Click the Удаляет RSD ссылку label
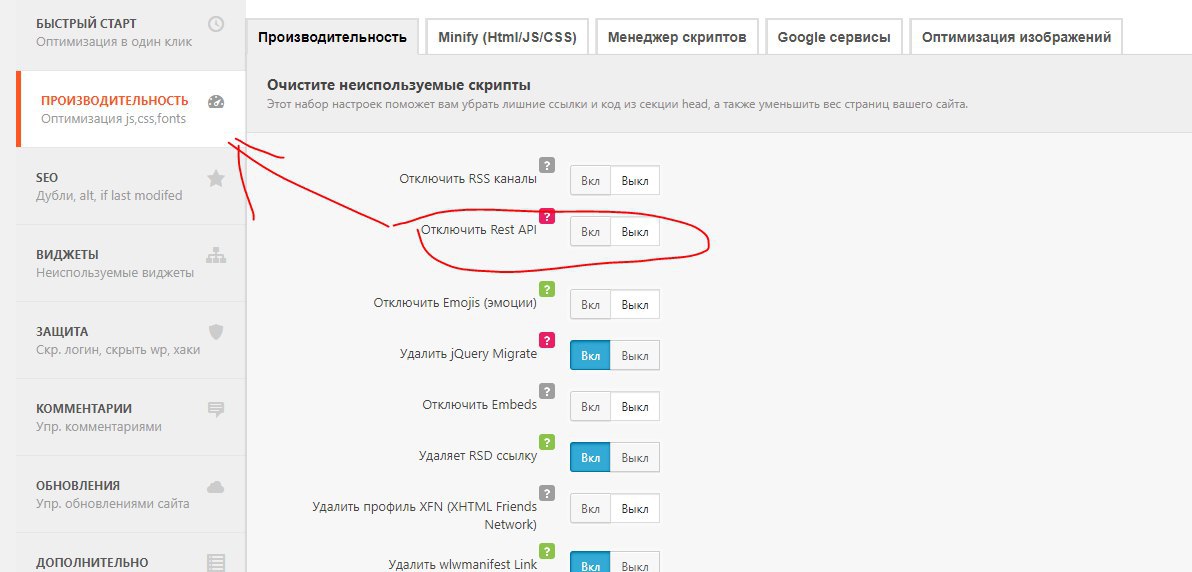Image resolution: width=1192 pixels, height=572 pixels. [478, 456]
